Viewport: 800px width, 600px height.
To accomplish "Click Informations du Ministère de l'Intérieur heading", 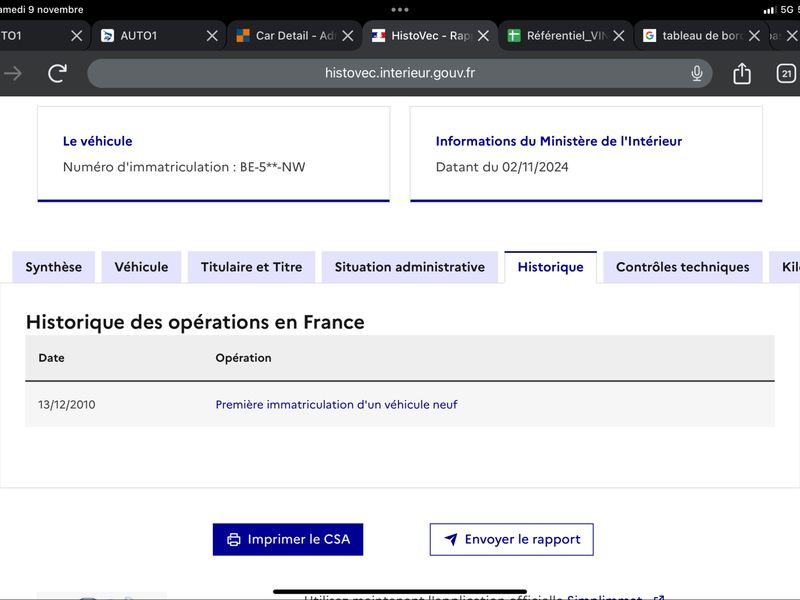I will click(x=559, y=141).
